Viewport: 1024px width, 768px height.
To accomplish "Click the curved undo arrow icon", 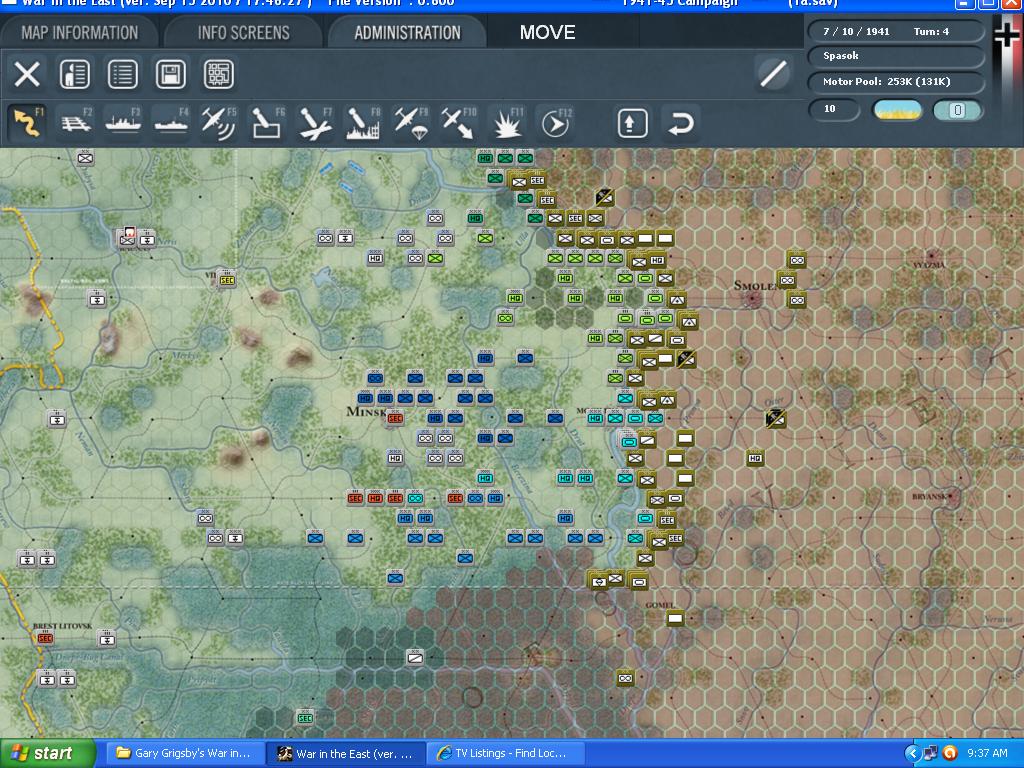I will [x=680, y=123].
